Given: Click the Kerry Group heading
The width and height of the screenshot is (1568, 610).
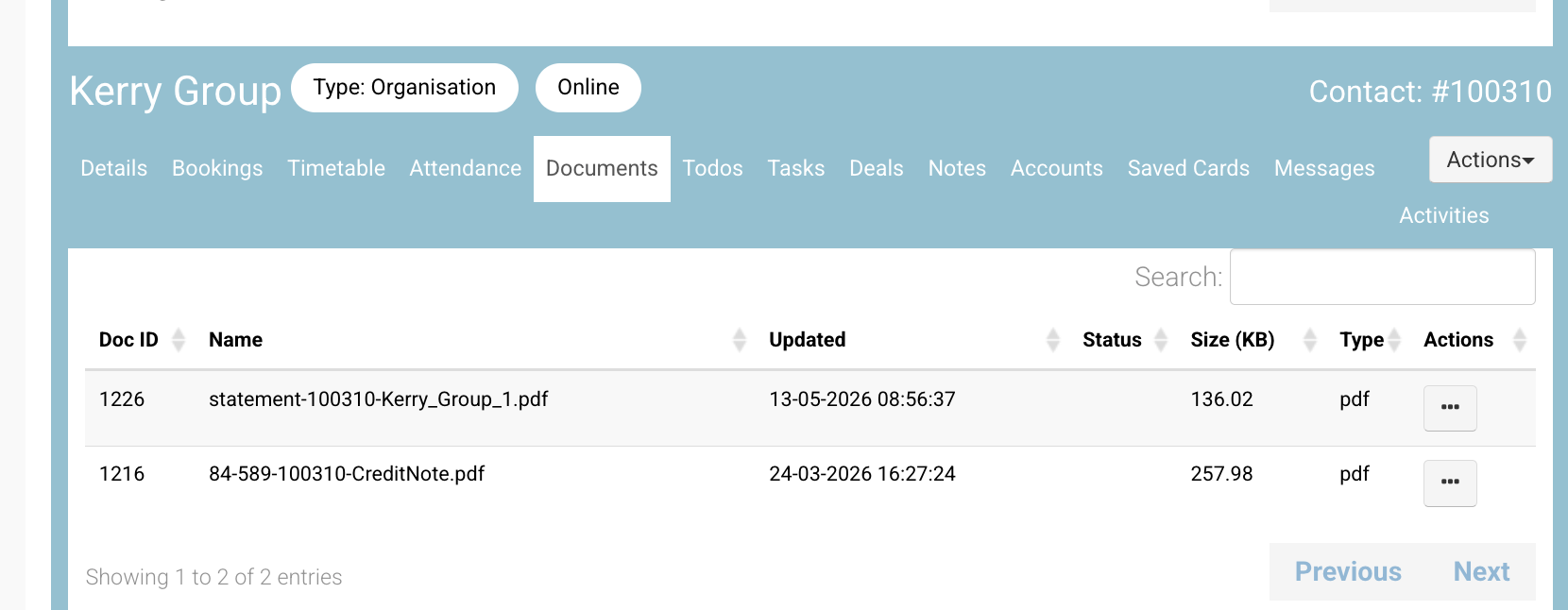Looking at the screenshot, I should tap(176, 92).
